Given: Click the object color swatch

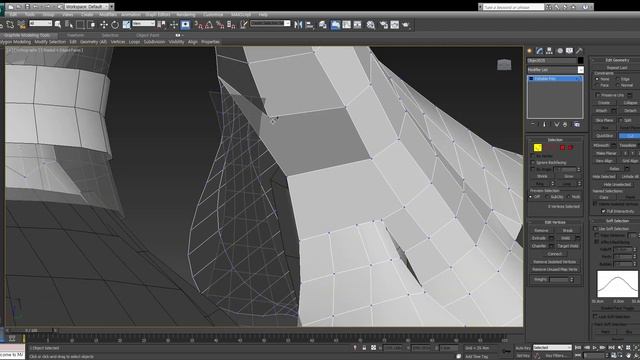Looking at the screenshot, I should tap(580, 60).
